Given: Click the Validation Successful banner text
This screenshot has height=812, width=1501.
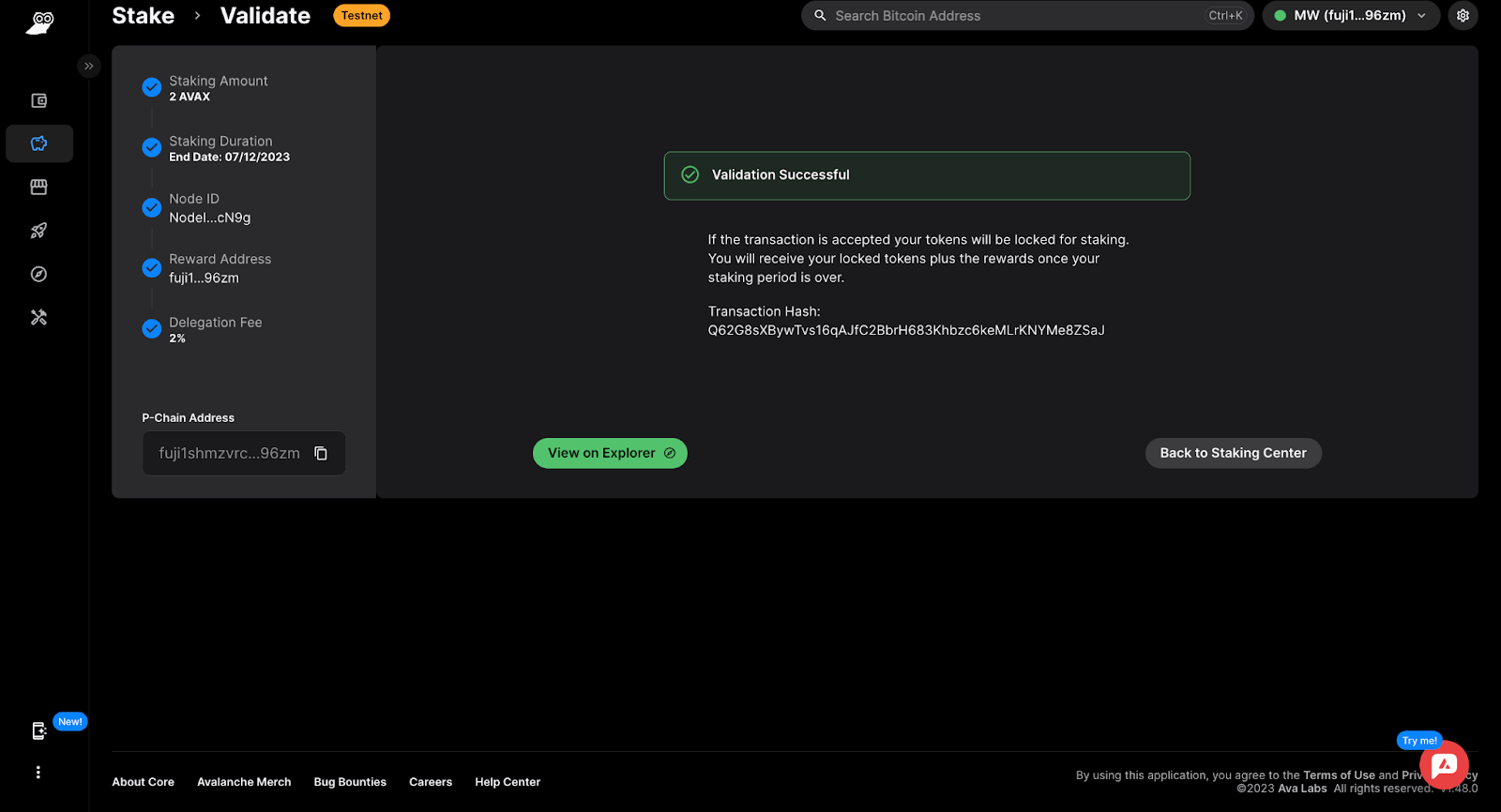Looking at the screenshot, I should [x=781, y=175].
